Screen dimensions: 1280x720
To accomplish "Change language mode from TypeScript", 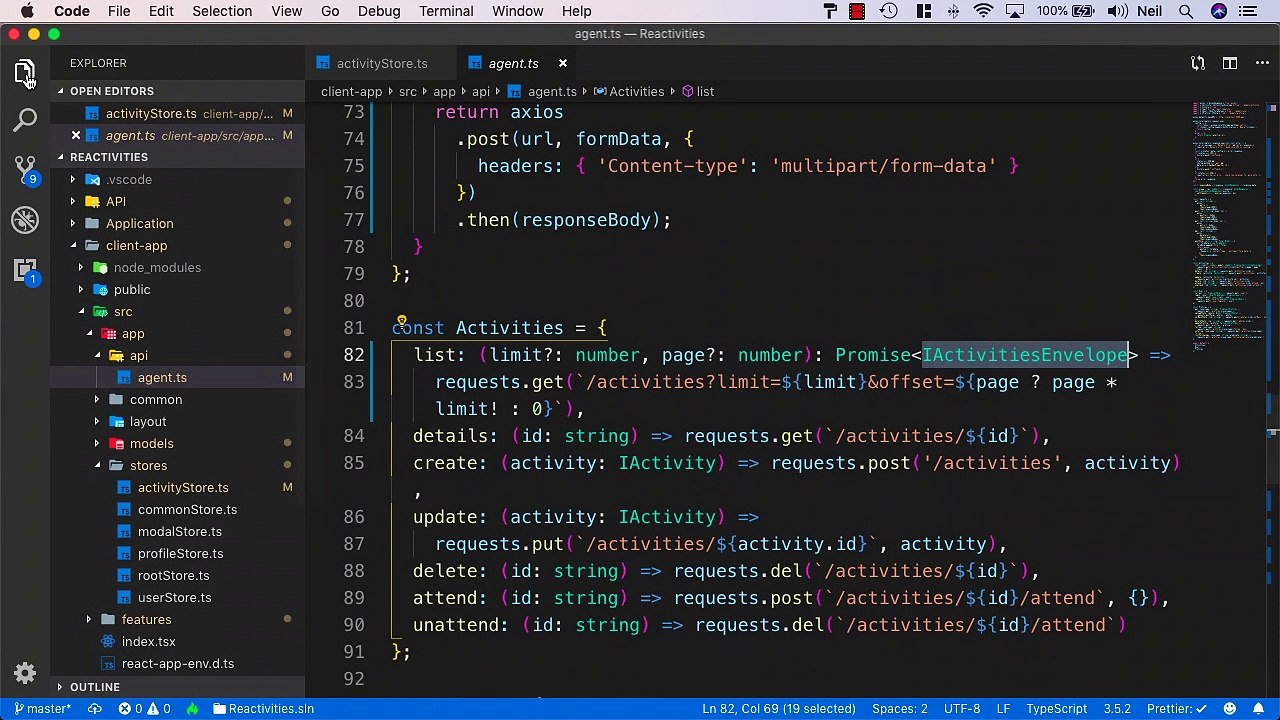I will point(1056,708).
